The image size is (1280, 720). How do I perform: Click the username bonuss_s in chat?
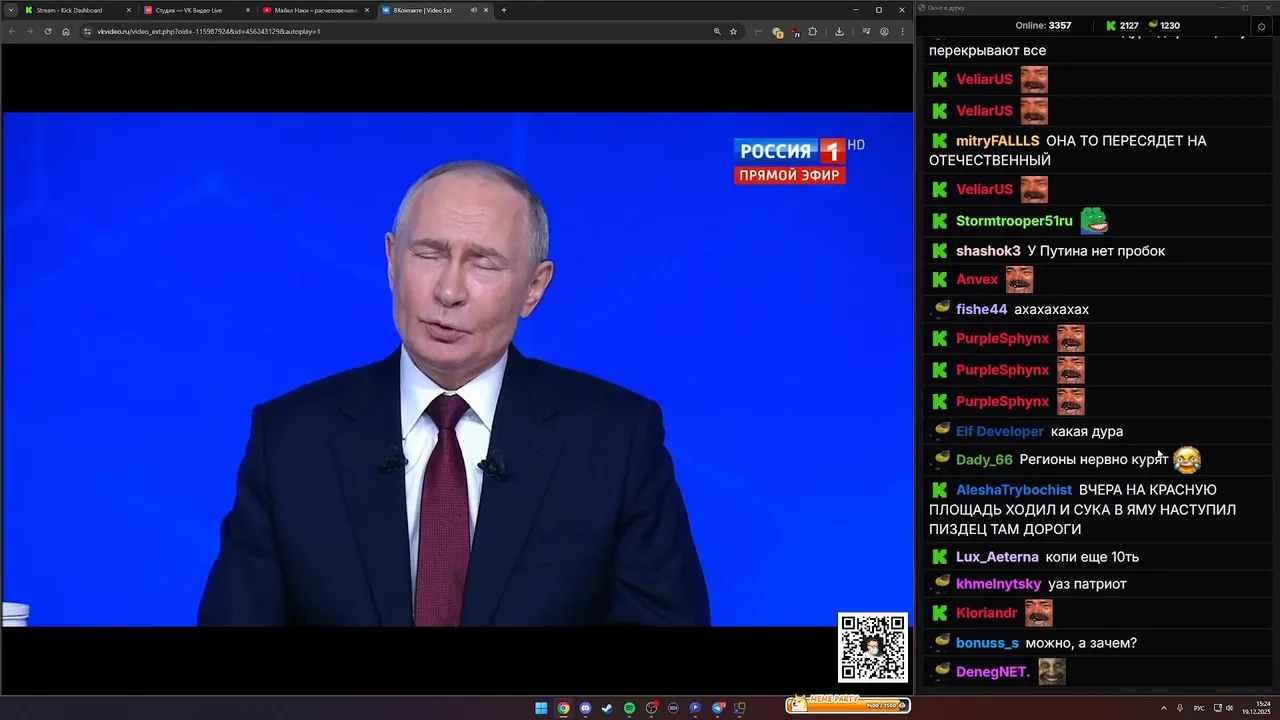click(987, 643)
